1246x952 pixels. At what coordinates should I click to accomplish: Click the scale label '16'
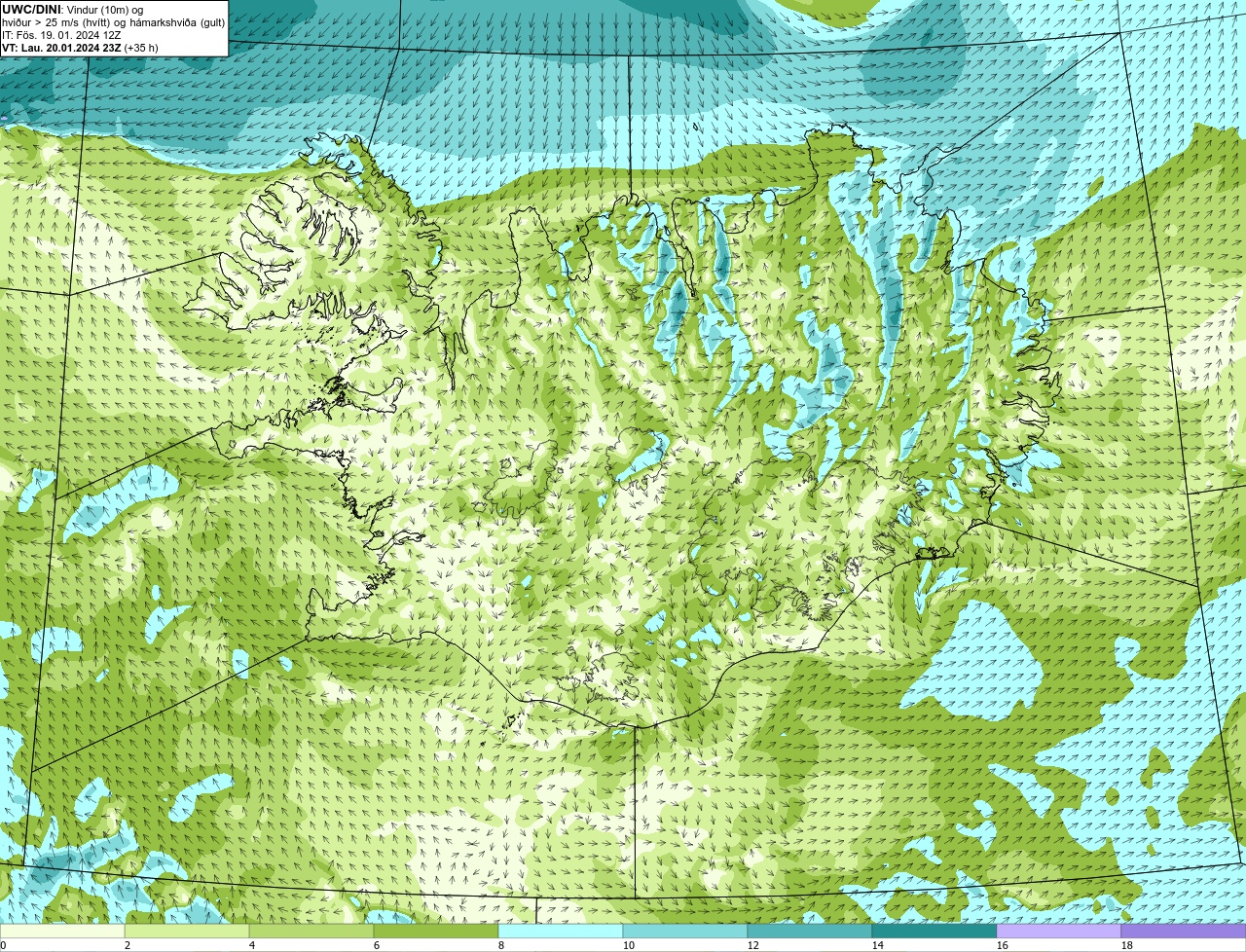coord(1003,945)
